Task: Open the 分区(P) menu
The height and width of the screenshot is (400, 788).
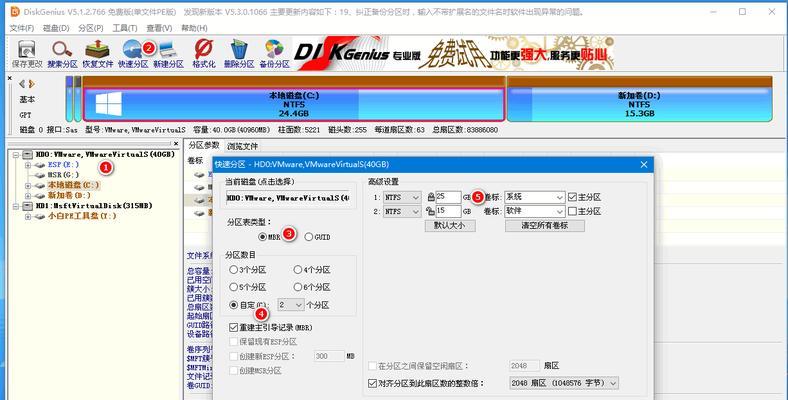Action: (x=90, y=28)
